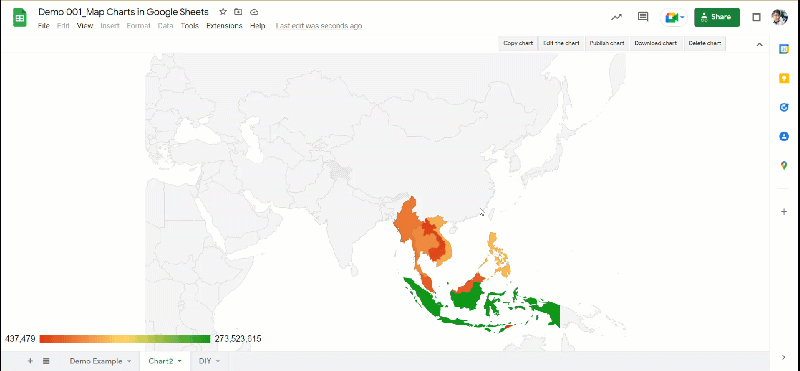The height and width of the screenshot is (371, 800).
Task: Open the File menu
Action: click(43, 26)
